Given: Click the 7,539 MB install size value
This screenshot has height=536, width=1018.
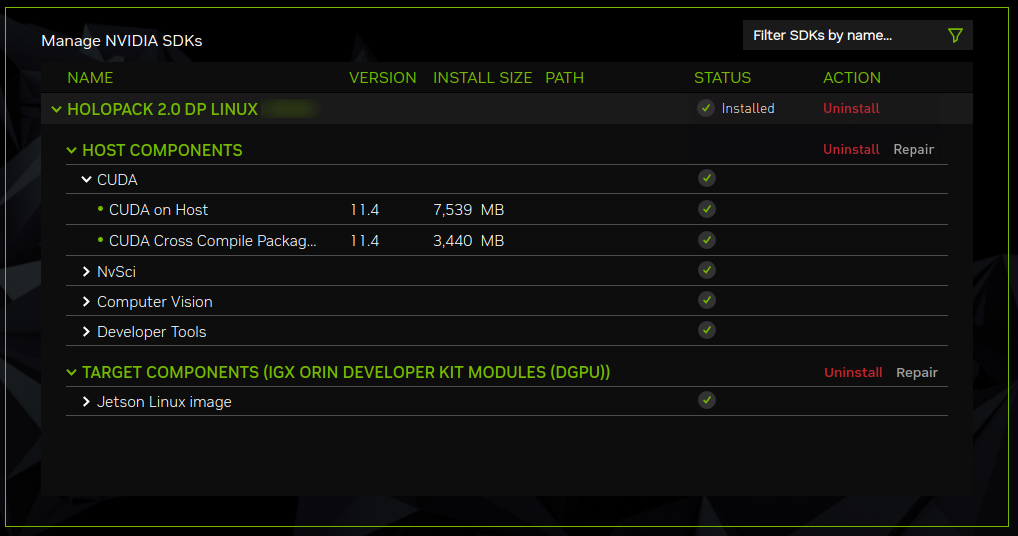Looking at the screenshot, I should coord(468,210).
